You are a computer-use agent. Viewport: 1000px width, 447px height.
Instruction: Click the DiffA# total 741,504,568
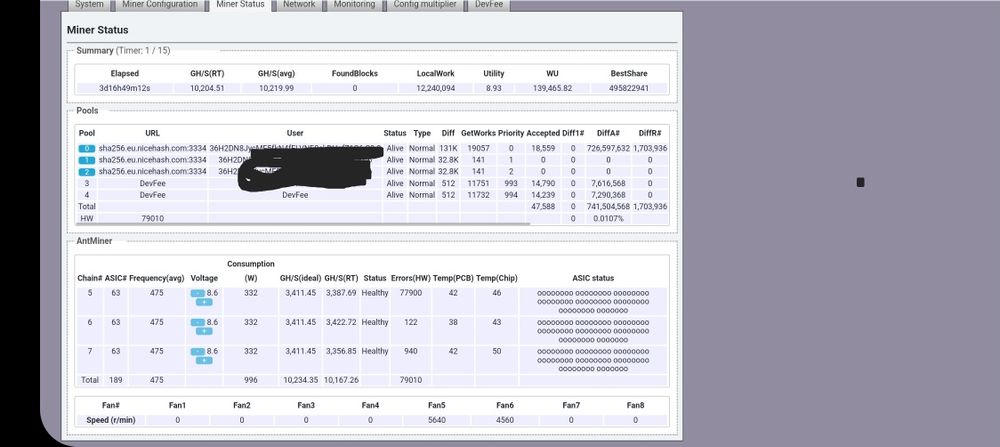tap(608, 207)
